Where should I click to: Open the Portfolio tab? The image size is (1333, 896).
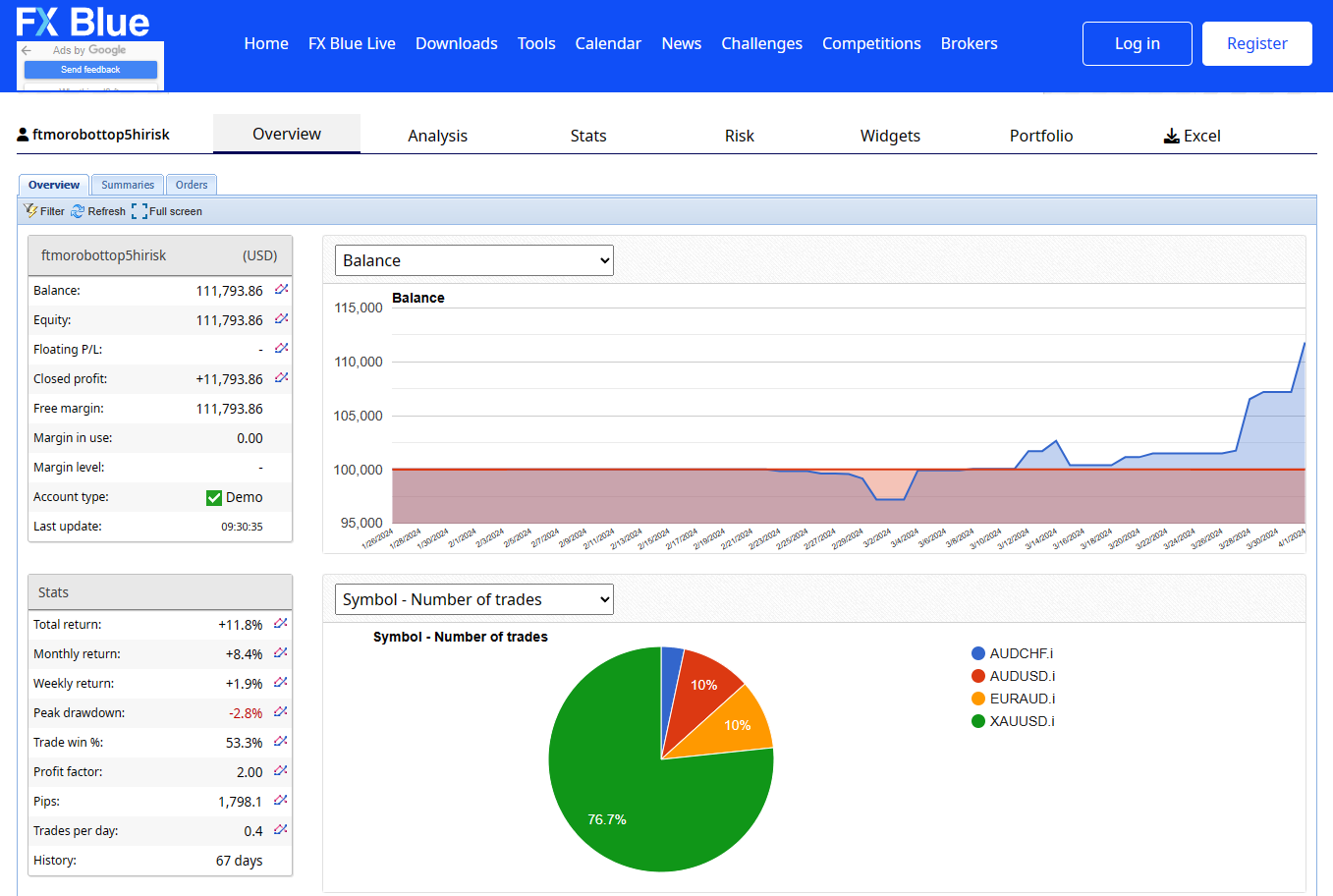coord(1041,136)
